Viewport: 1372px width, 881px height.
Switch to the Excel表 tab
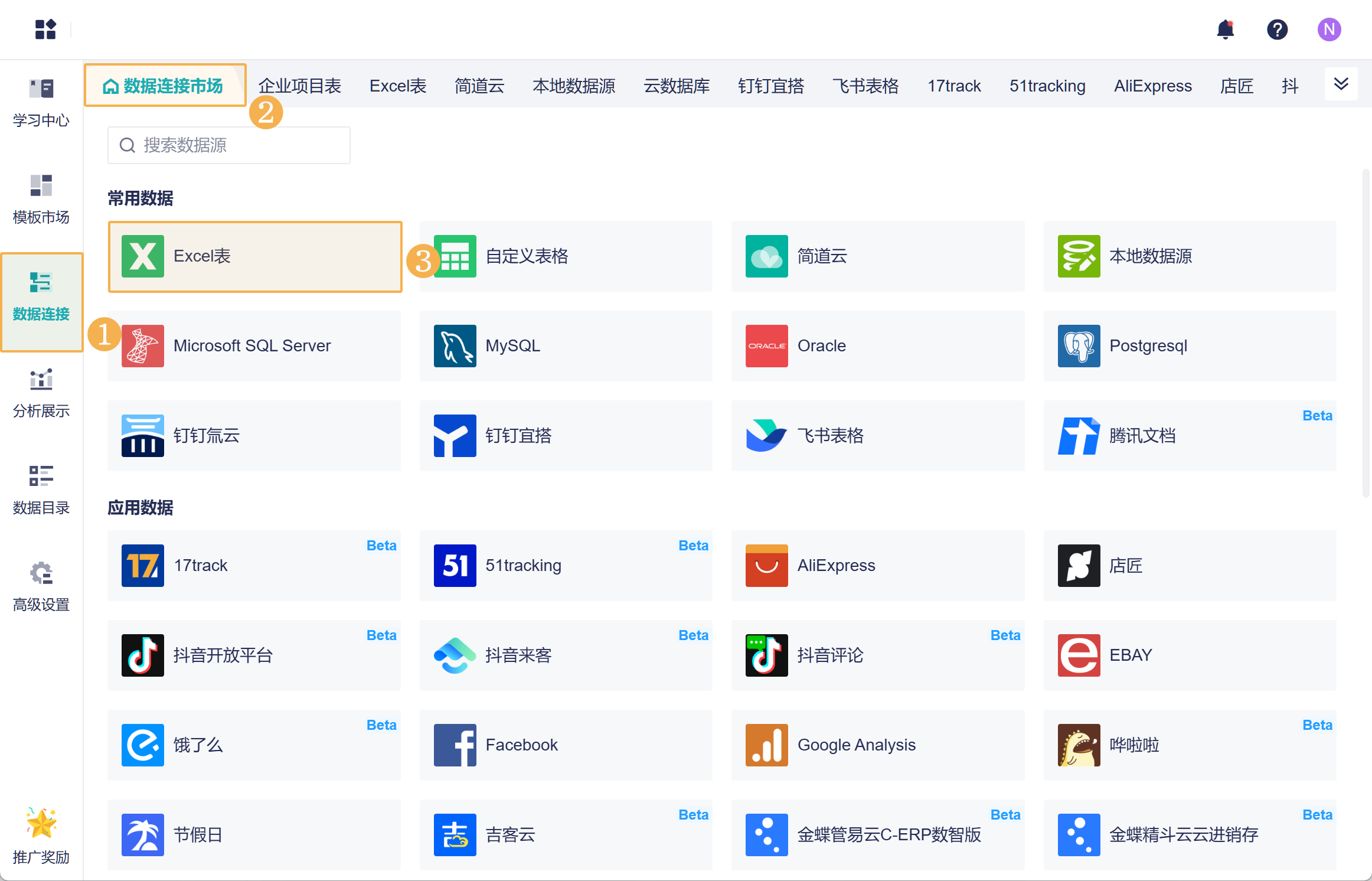click(398, 86)
